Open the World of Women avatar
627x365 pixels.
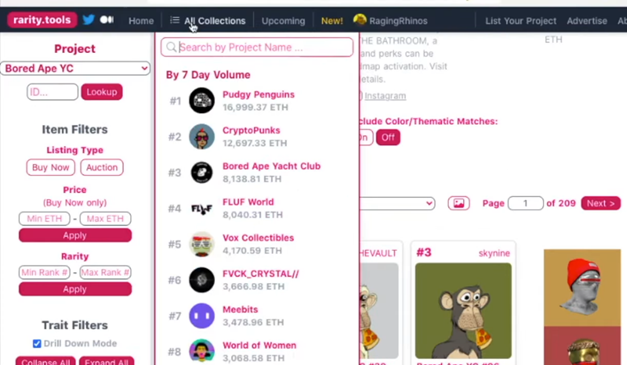[x=202, y=351]
